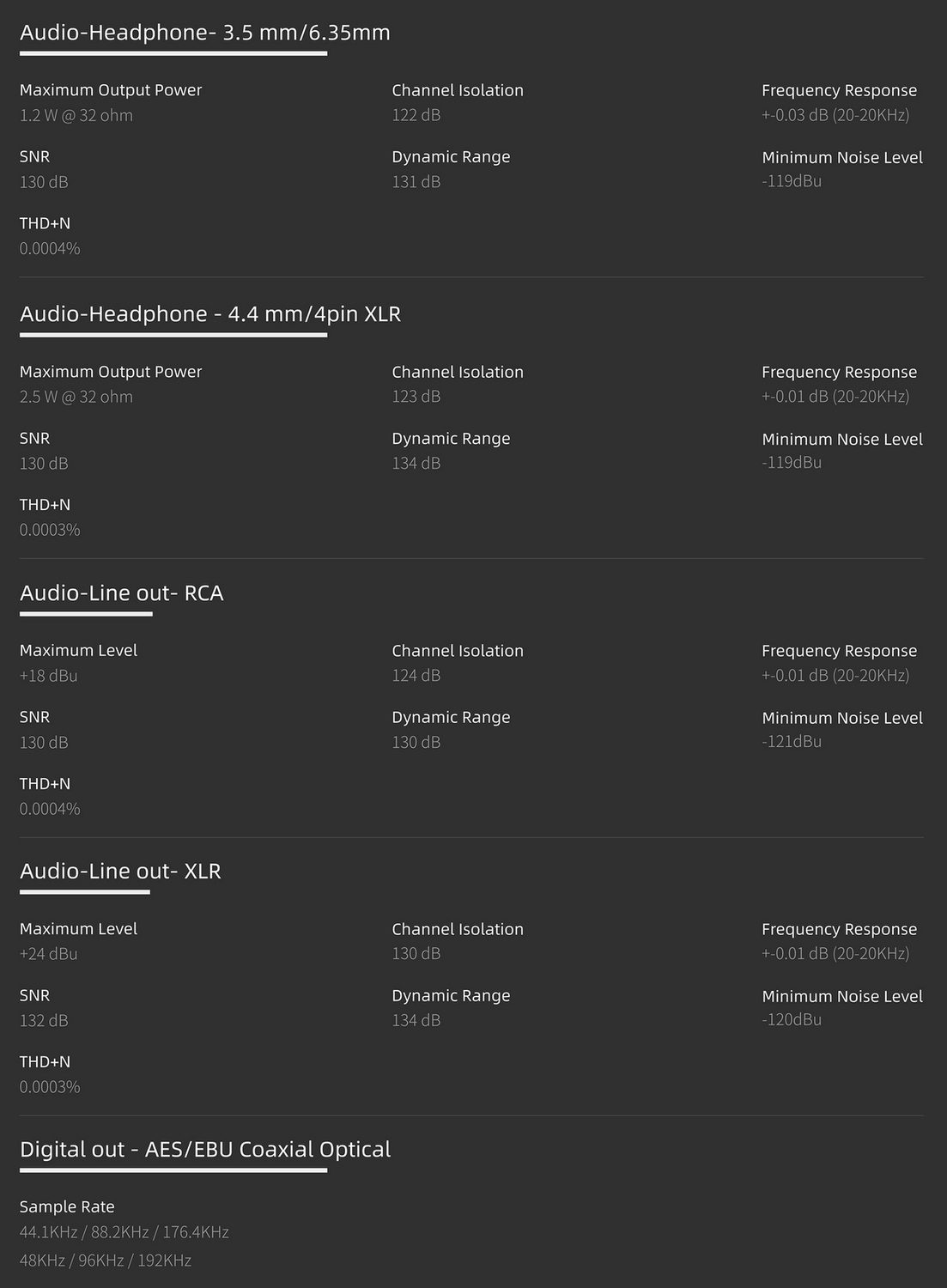Image resolution: width=947 pixels, height=1288 pixels.
Task: Select the 123 dB Channel Isolation value
Action: (416, 397)
